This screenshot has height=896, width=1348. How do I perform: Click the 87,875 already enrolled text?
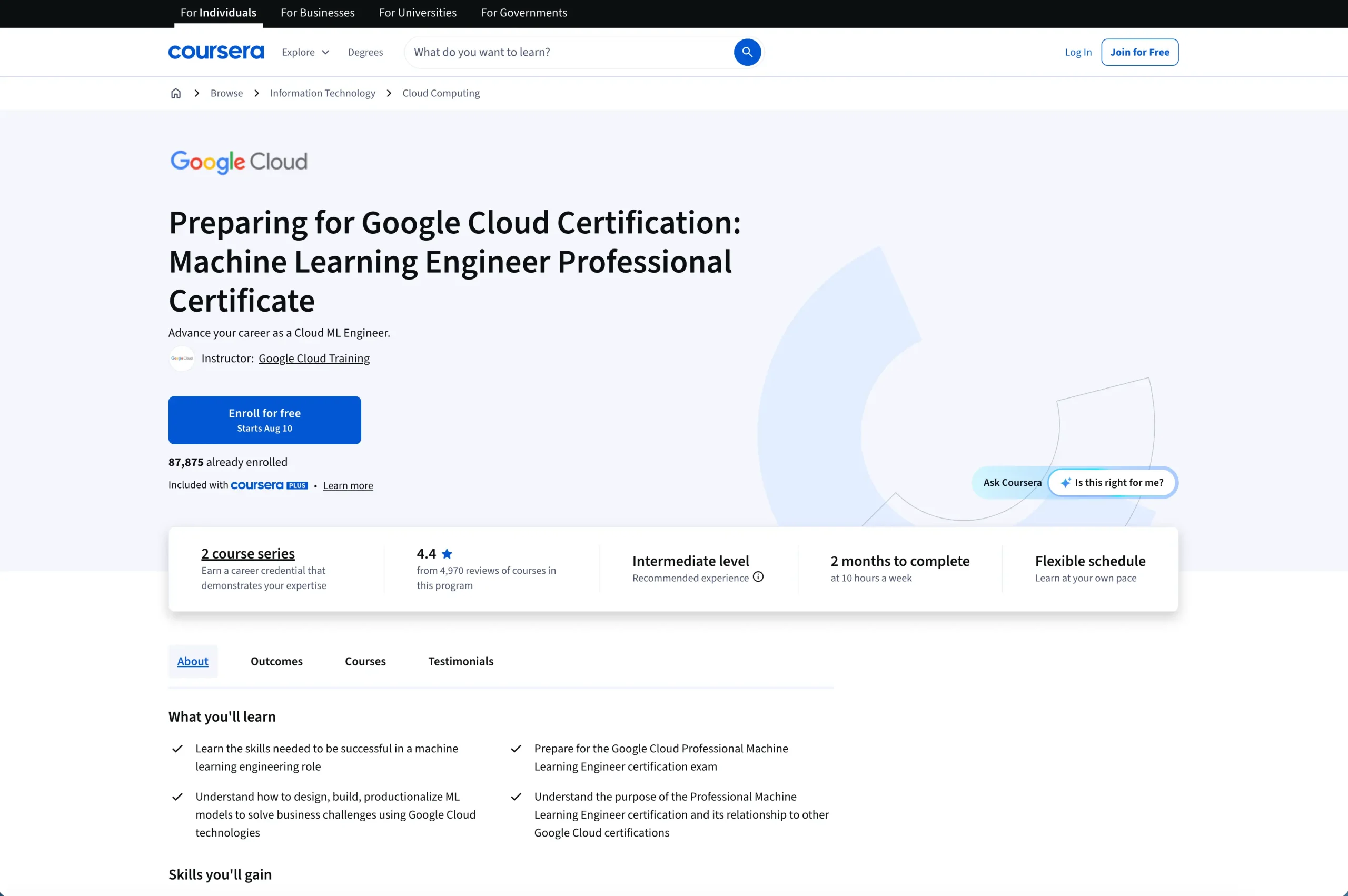227,462
